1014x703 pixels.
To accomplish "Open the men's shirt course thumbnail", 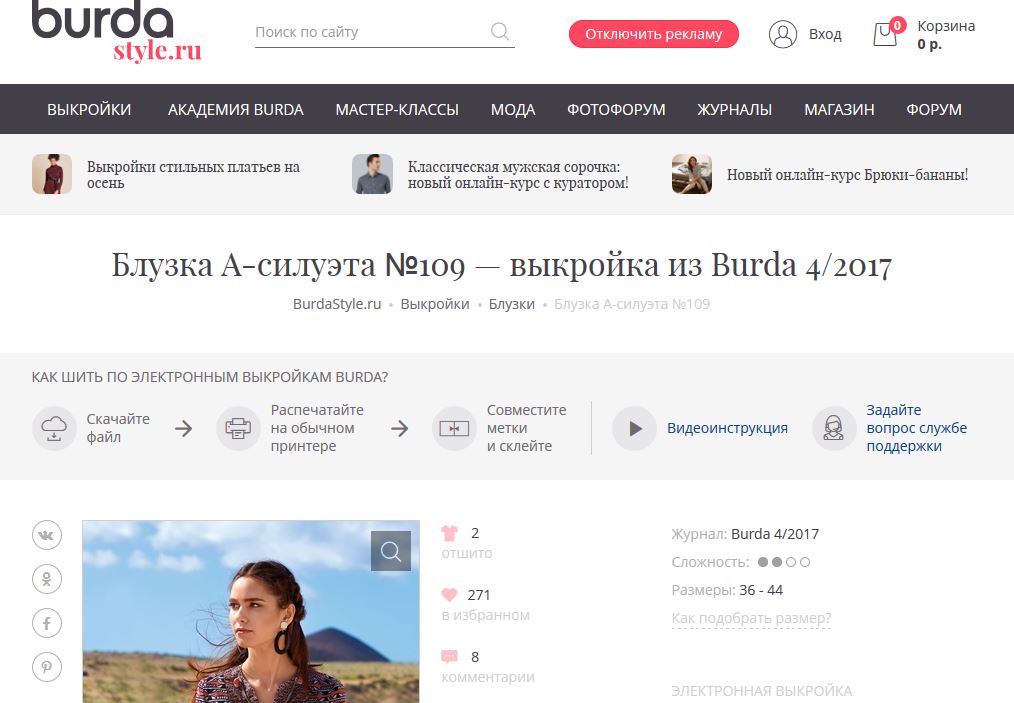I will 372,174.
